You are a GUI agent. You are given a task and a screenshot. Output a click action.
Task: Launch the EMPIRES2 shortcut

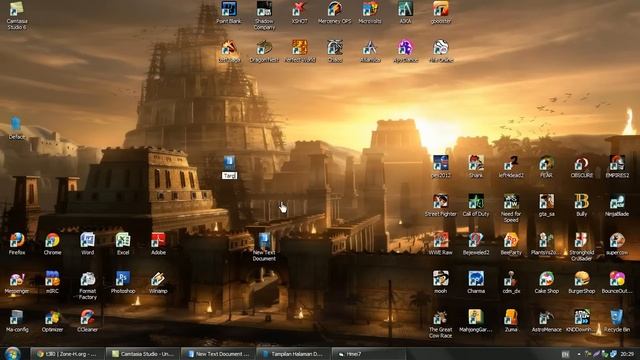(x=617, y=167)
